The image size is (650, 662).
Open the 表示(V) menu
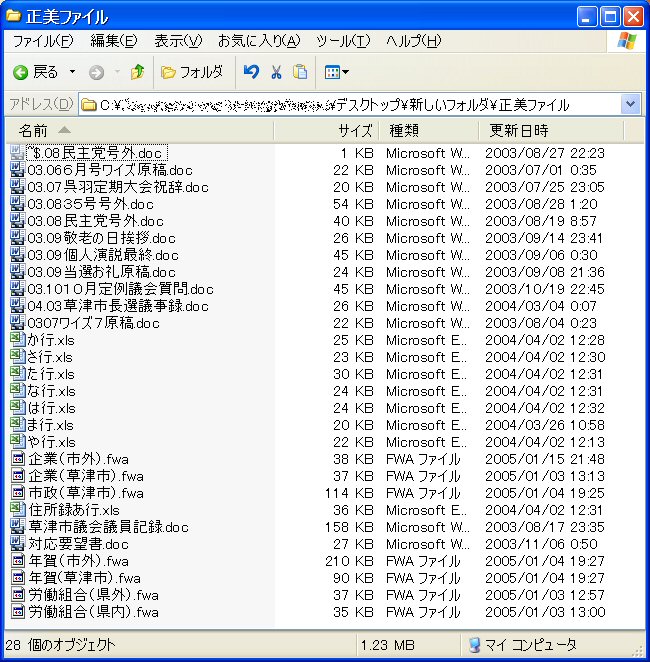(177, 41)
